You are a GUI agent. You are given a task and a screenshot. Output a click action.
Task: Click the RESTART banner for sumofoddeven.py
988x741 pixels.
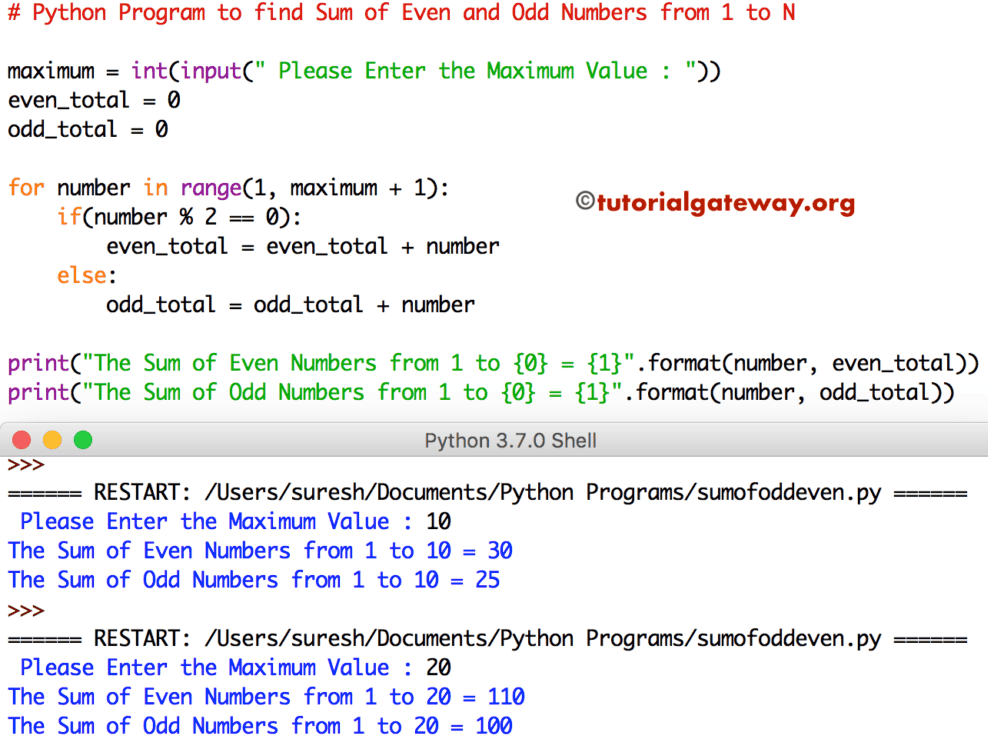tap(490, 492)
